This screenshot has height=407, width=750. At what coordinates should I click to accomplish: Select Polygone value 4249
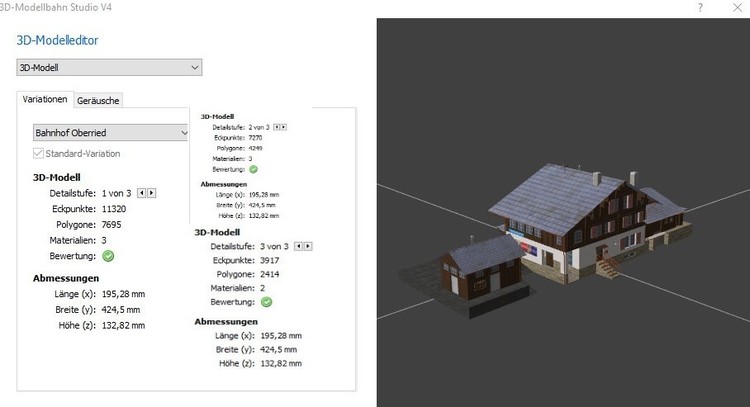(255, 148)
